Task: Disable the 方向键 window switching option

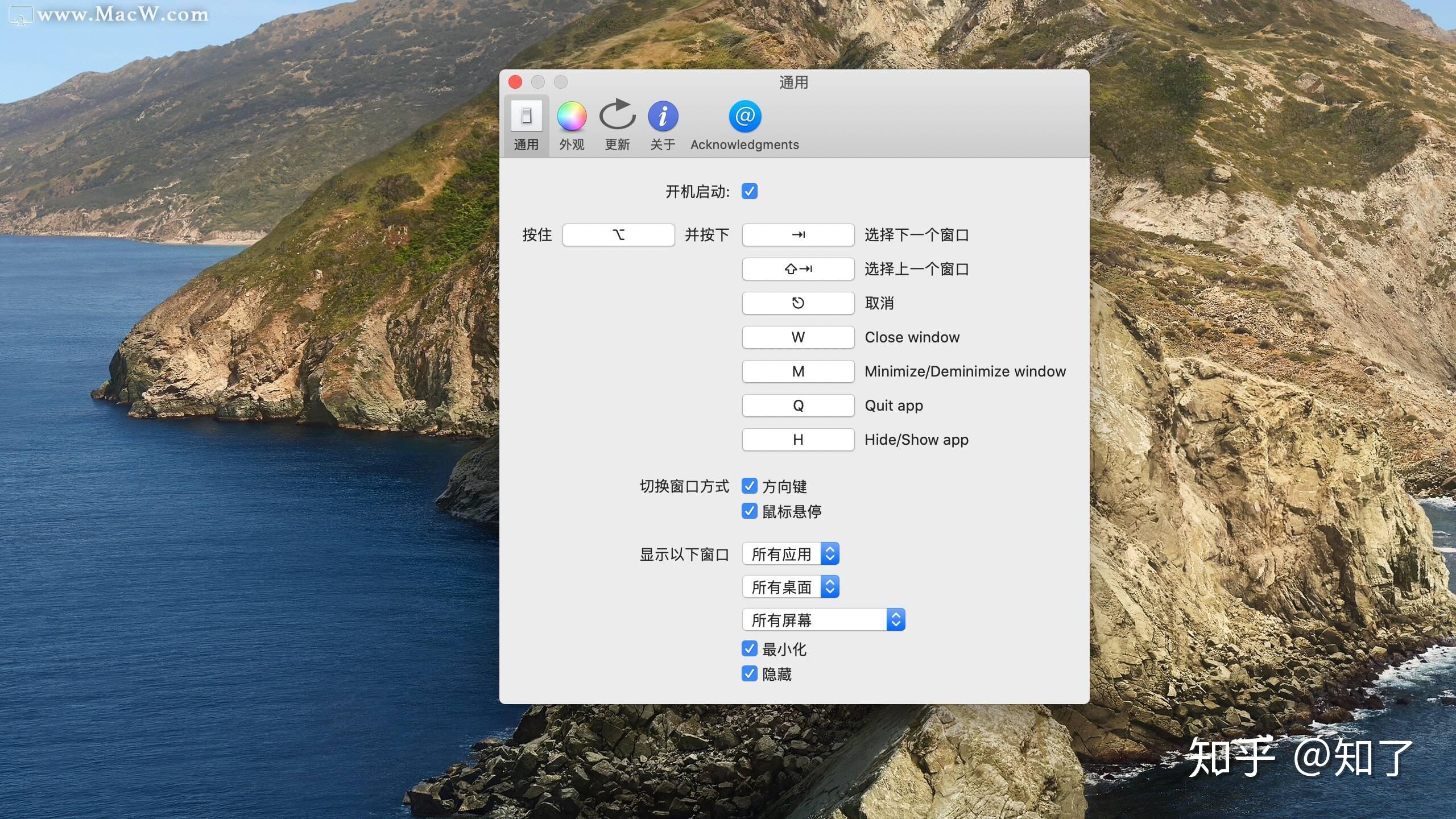Action: [x=750, y=486]
